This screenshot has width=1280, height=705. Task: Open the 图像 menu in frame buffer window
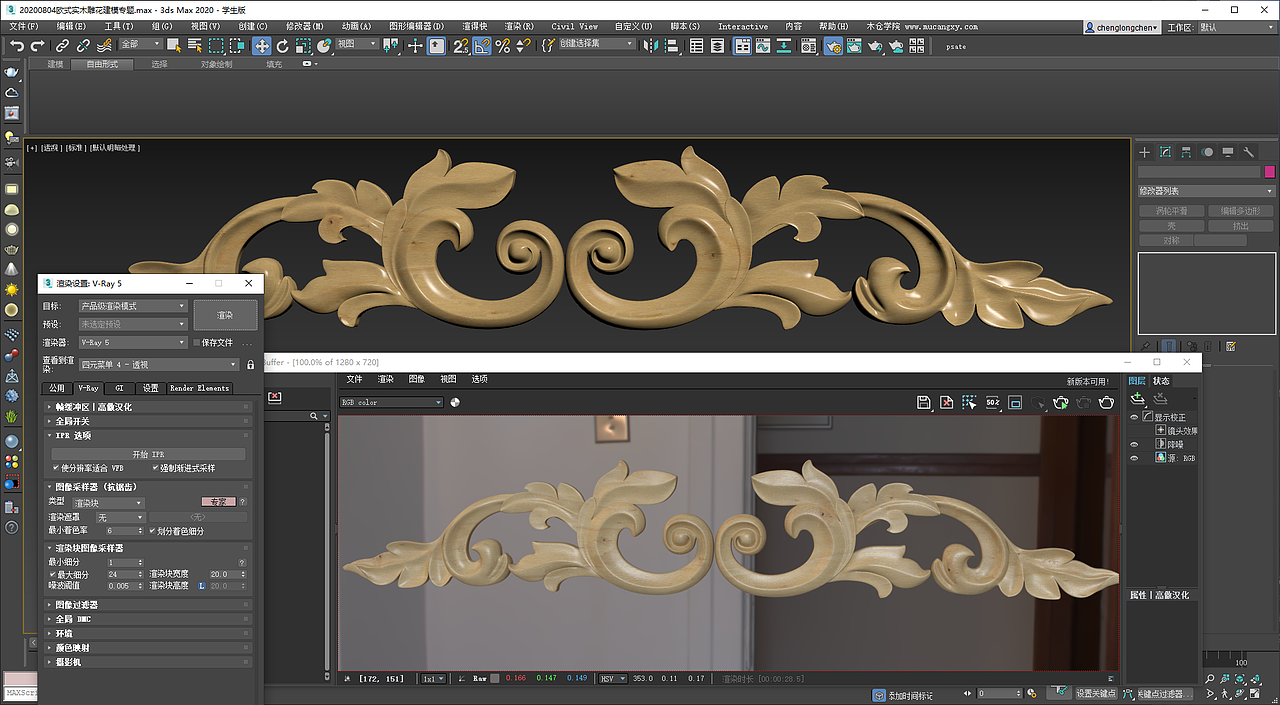pyautogui.click(x=417, y=379)
